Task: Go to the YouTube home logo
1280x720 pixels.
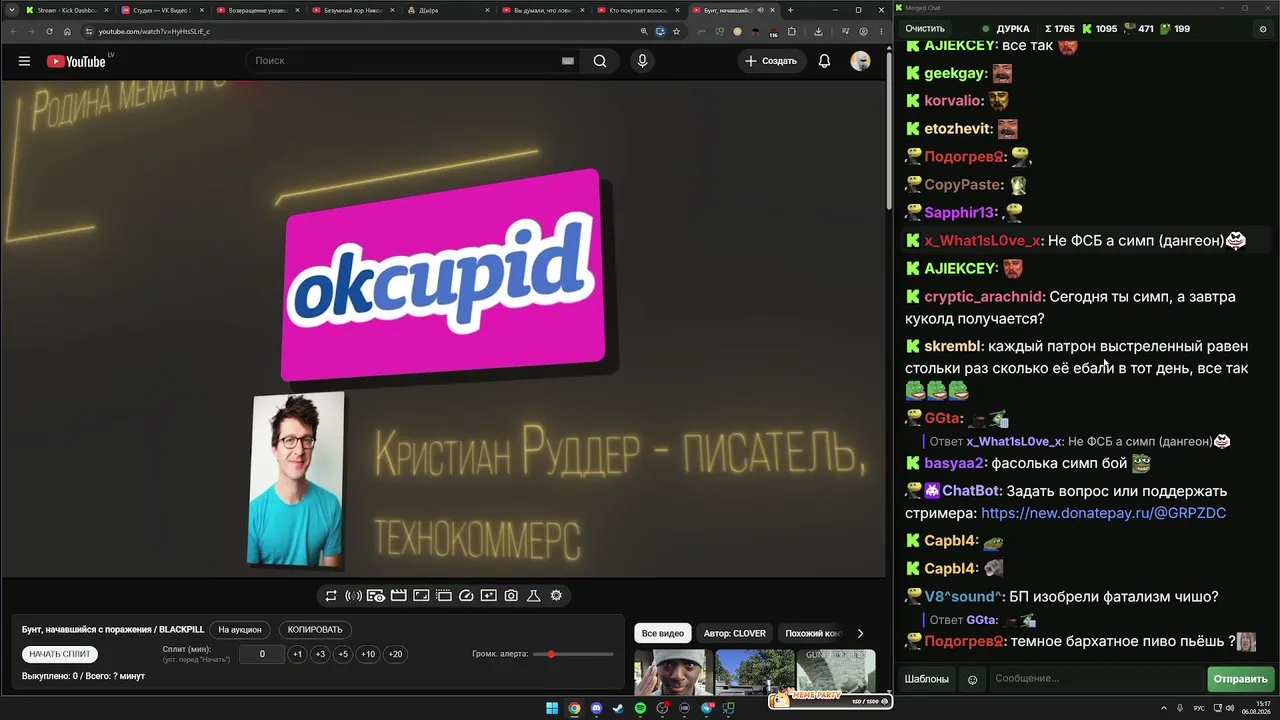Action: click(x=77, y=61)
